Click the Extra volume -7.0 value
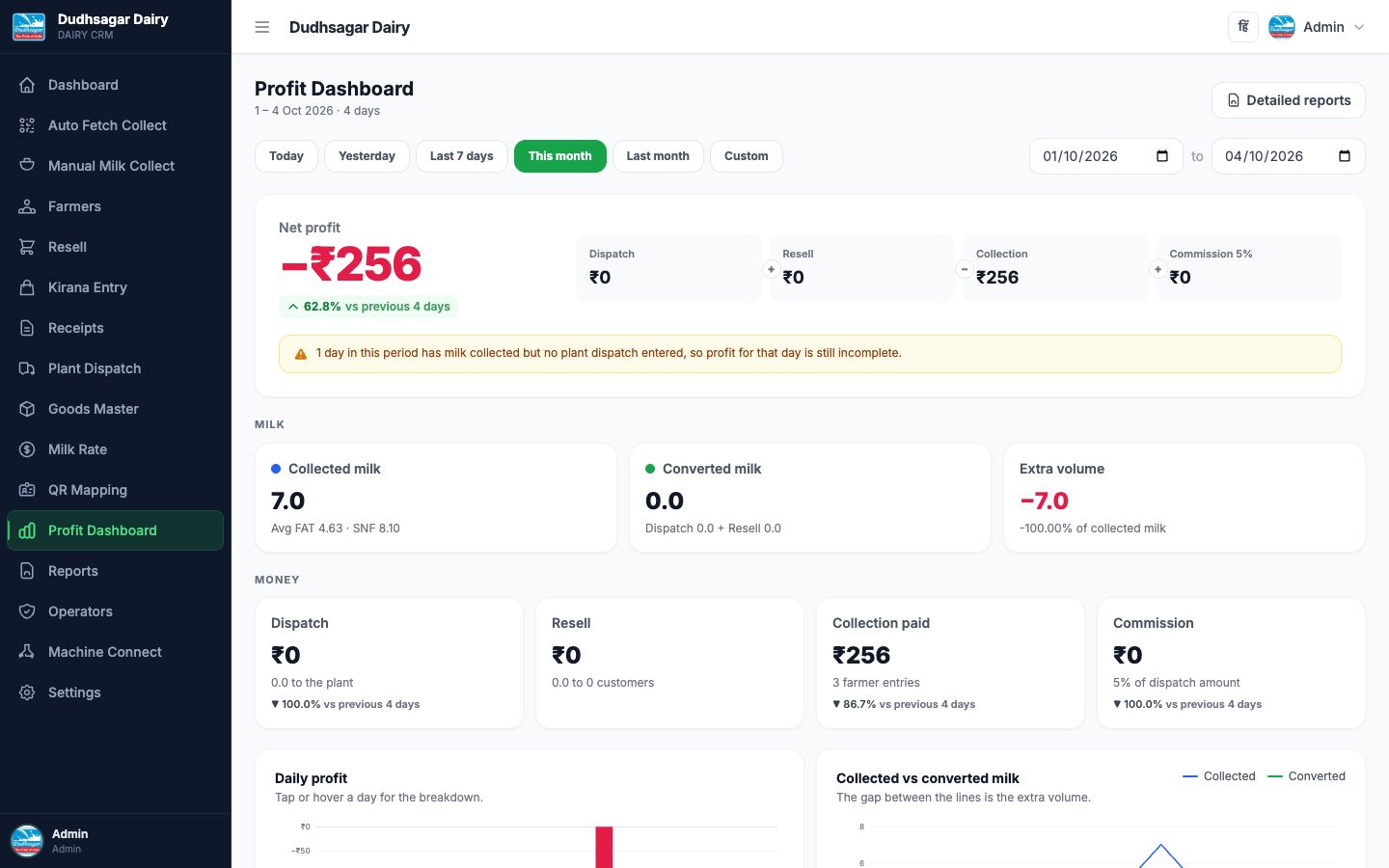This screenshot has width=1389, height=868. pos(1044,502)
